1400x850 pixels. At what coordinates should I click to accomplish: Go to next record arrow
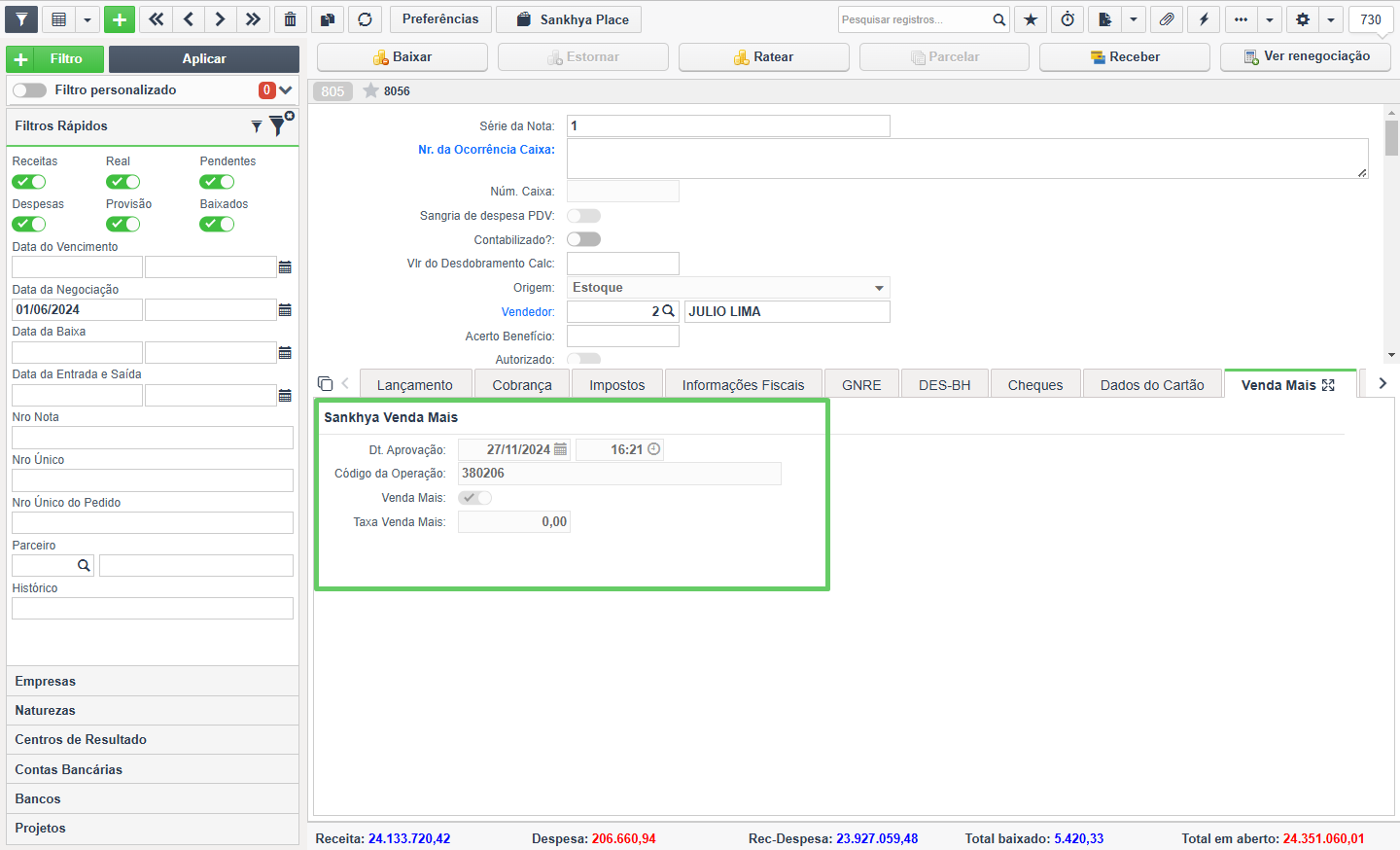tap(221, 19)
